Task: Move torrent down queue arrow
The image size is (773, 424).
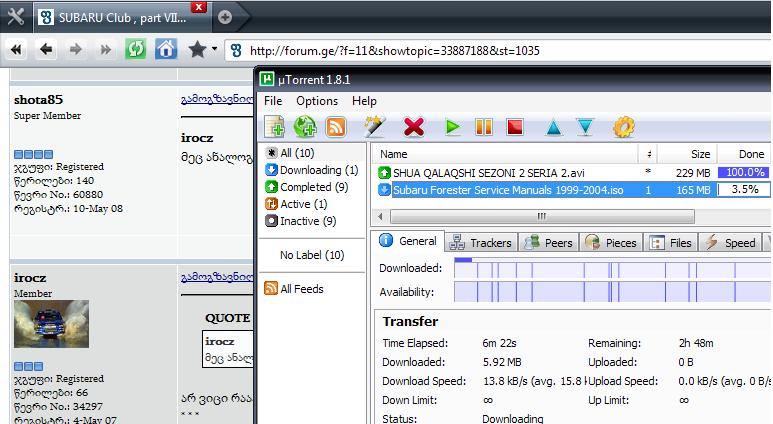Action: coord(585,127)
